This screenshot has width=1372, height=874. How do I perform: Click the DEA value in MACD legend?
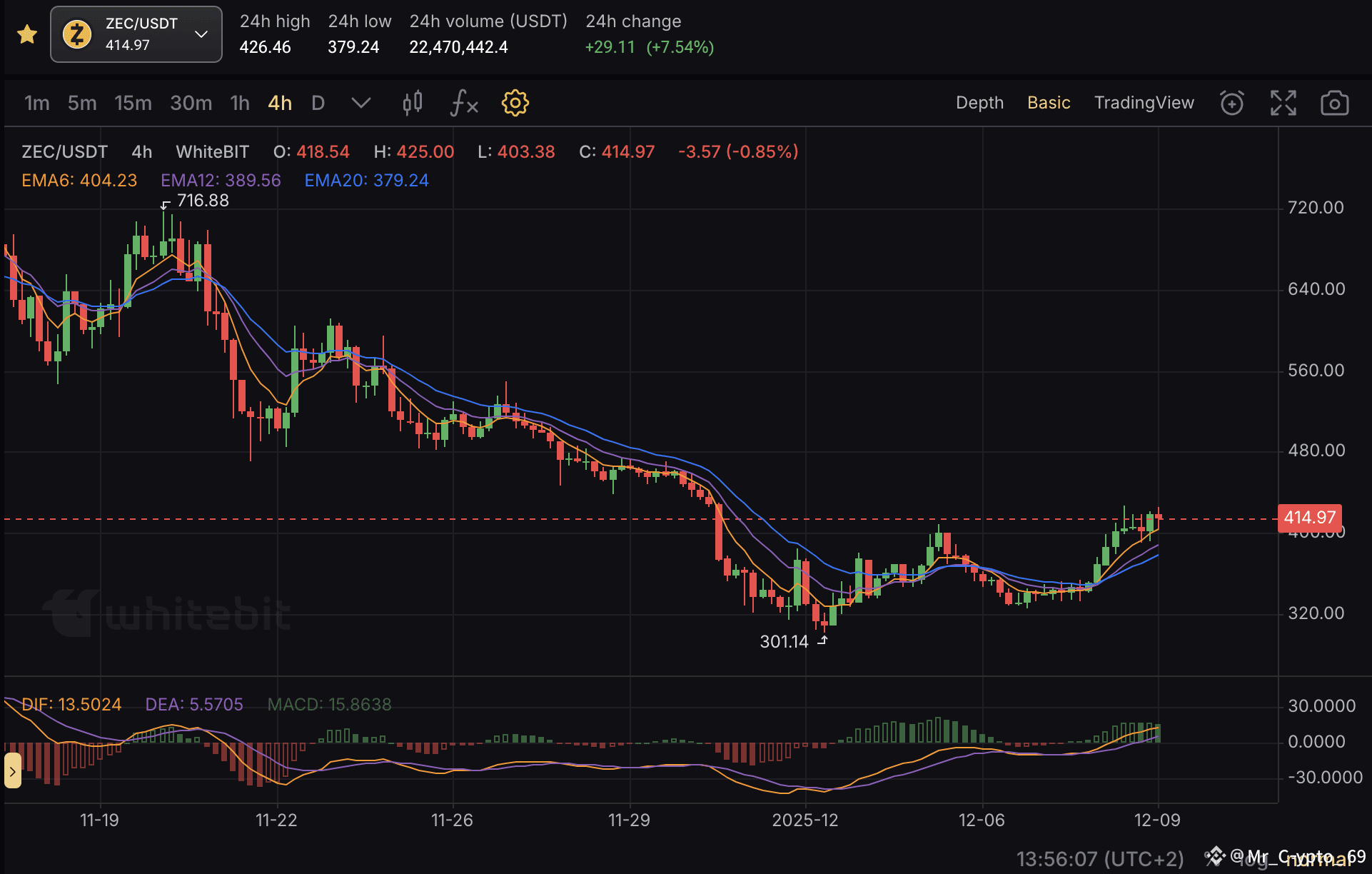click(194, 705)
